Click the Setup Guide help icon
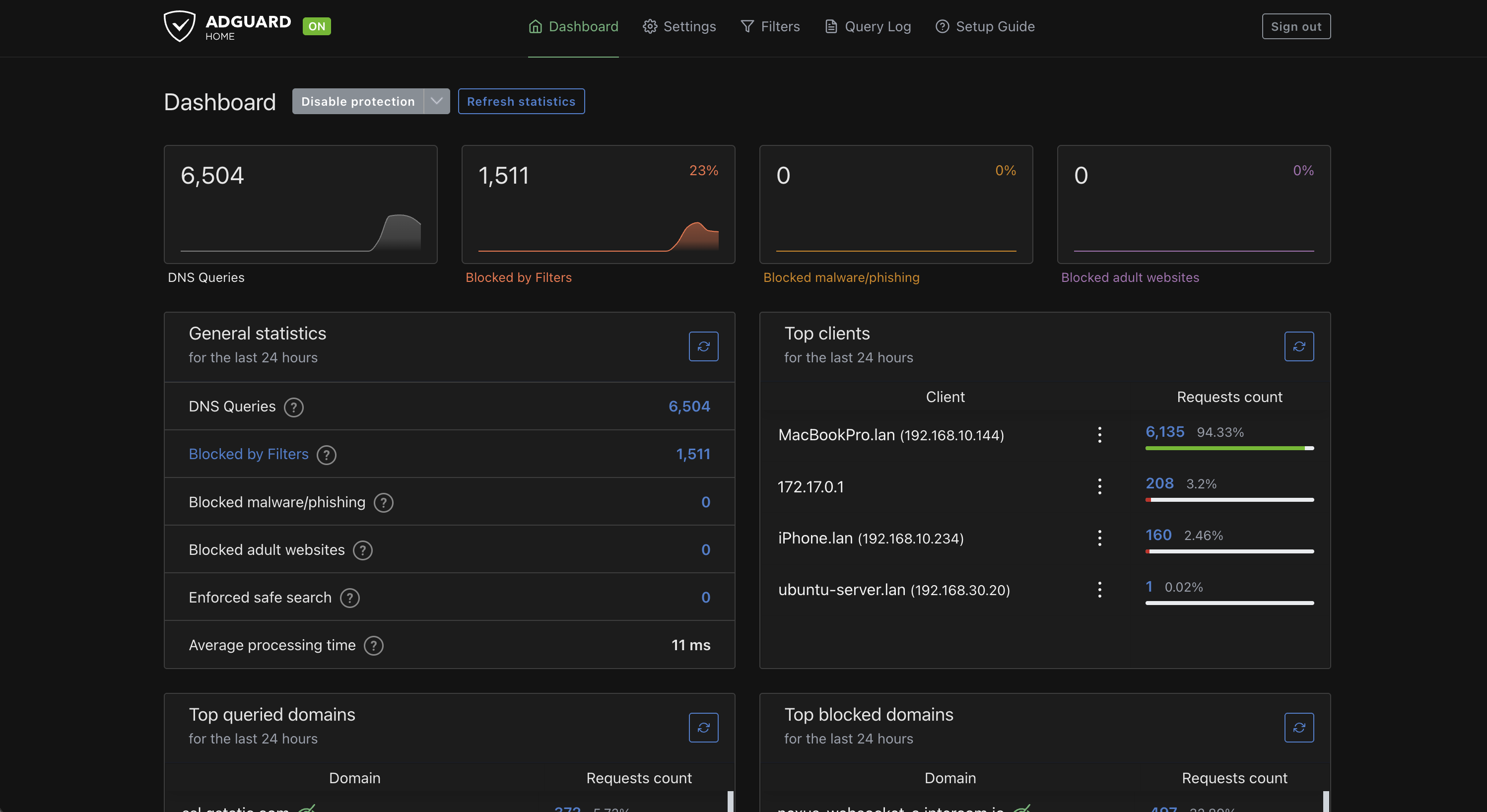1487x812 pixels. point(942,26)
